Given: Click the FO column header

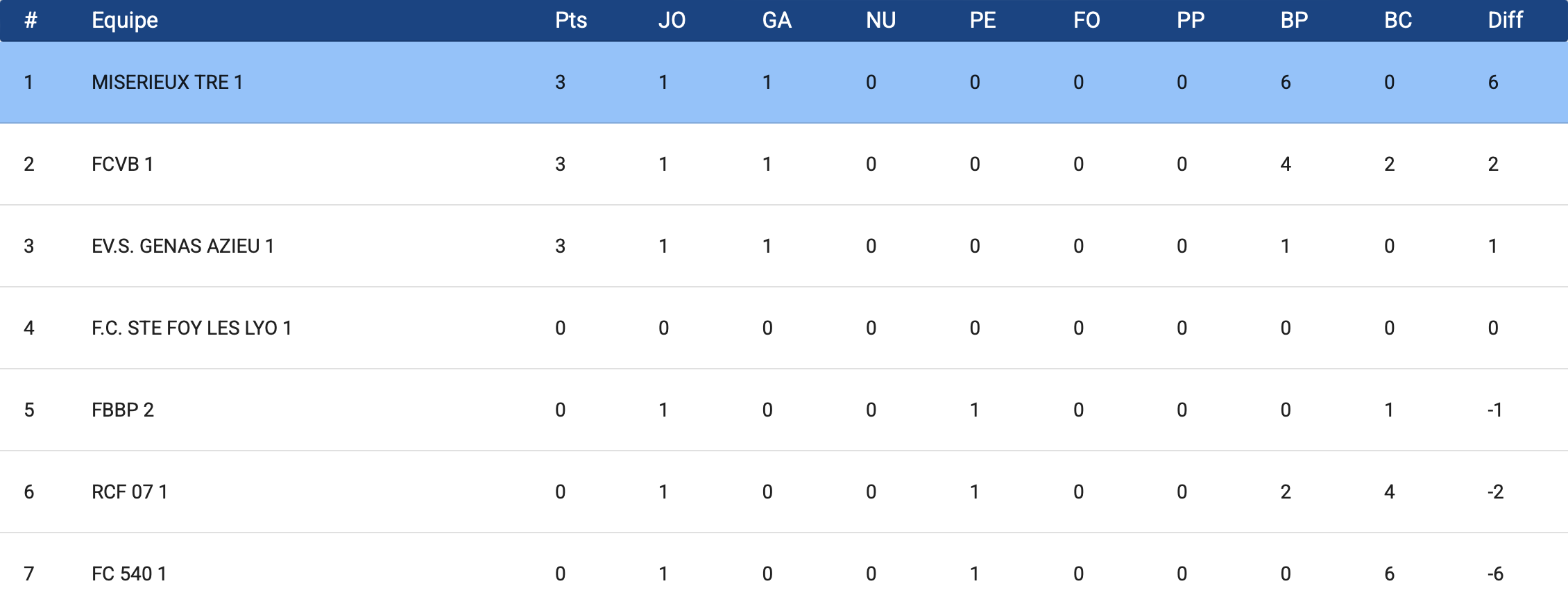Looking at the screenshot, I should pyautogui.click(x=1086, y=20).
